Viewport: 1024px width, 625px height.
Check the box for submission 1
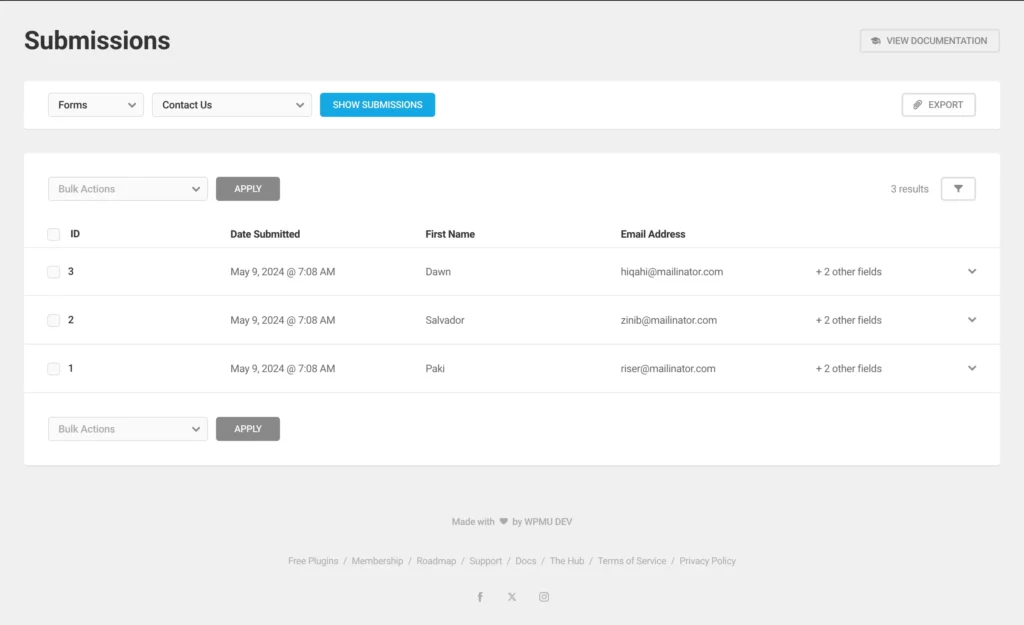click(x=54, y=368)
